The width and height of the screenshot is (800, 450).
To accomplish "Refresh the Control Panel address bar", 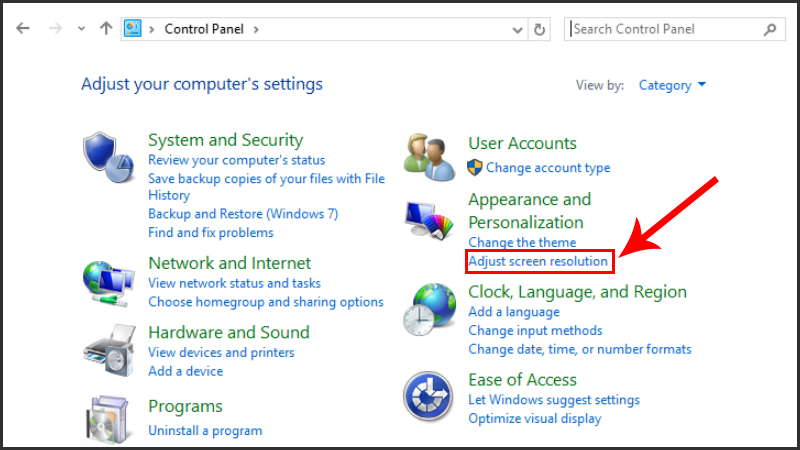I will click(541, 29).
